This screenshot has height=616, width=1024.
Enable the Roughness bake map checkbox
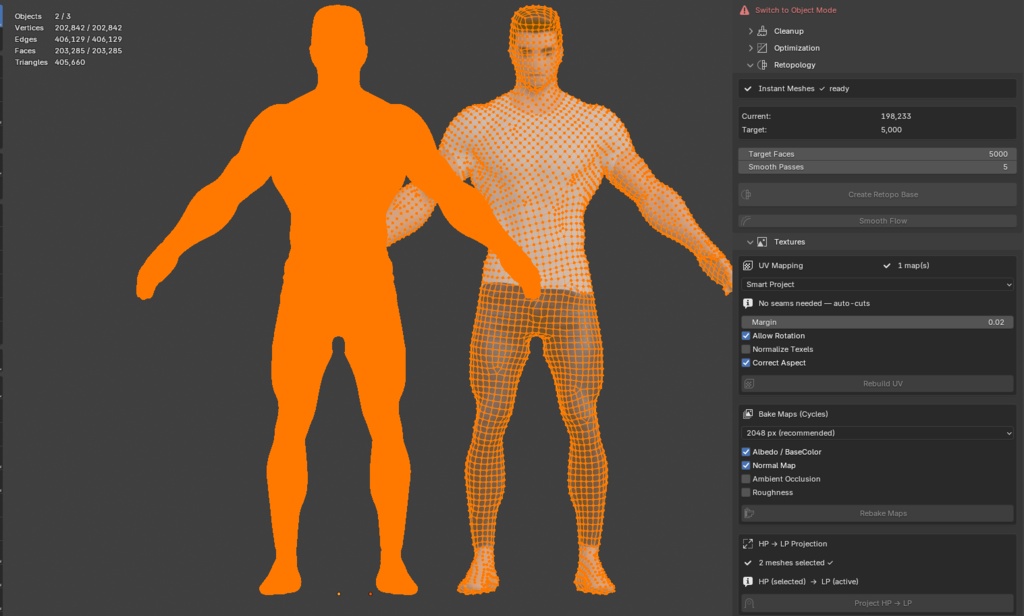point(746,493)
